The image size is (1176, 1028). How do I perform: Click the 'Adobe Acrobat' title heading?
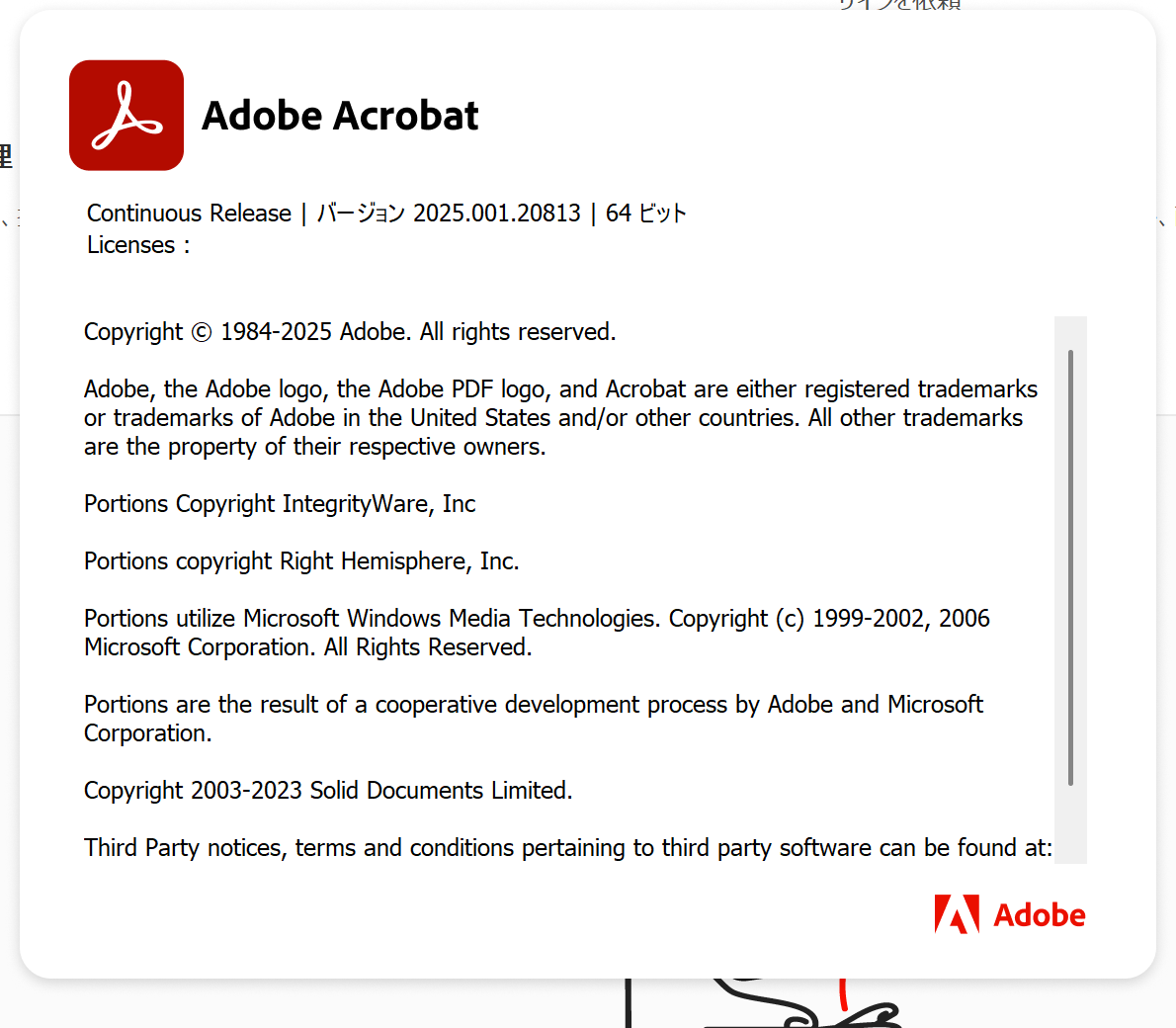coord(340,116)
